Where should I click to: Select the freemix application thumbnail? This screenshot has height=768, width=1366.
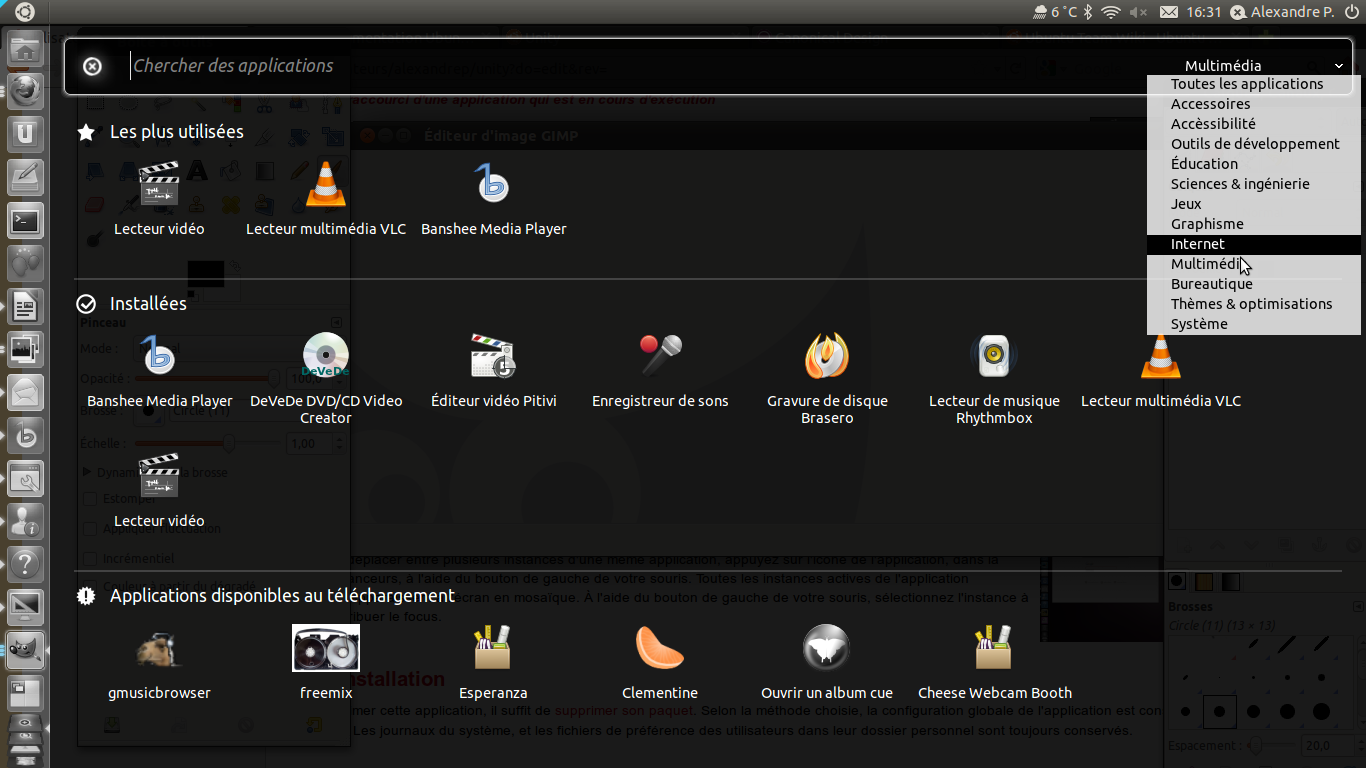coord(326,649)
